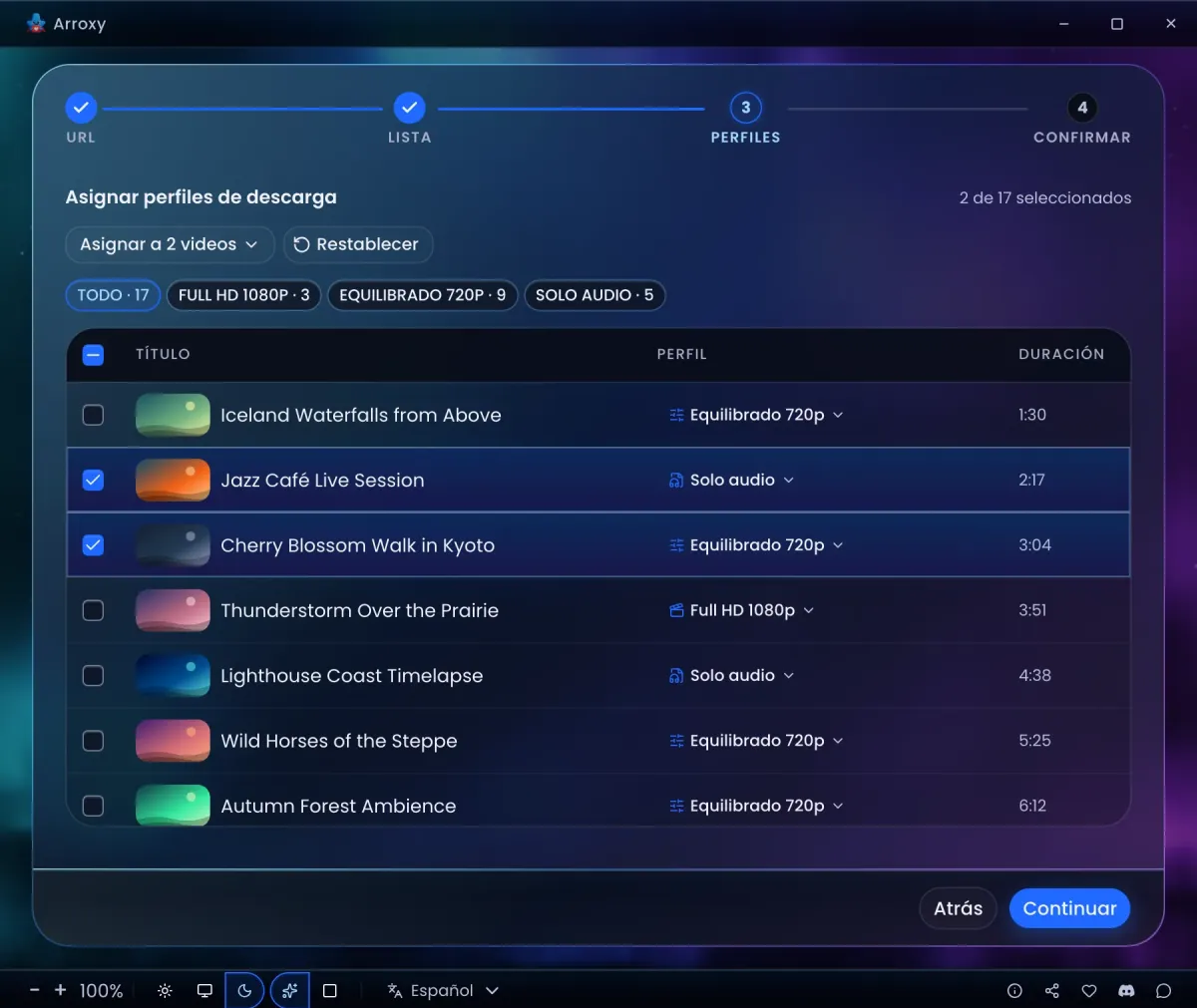The image size is (1197, 1008).
Task: Click the Continuar button
Action: (1069, 908)
